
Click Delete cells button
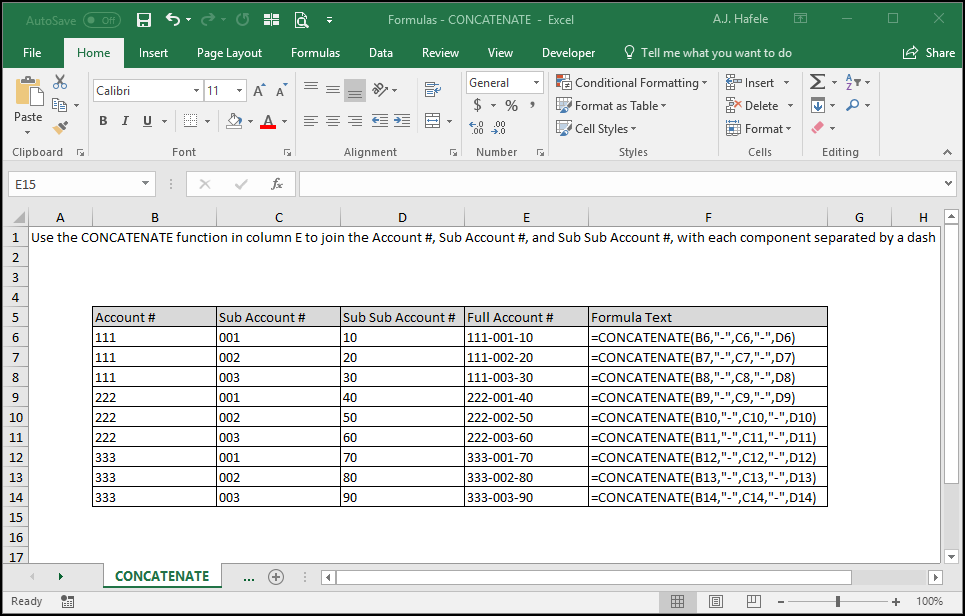pos(759,105)
